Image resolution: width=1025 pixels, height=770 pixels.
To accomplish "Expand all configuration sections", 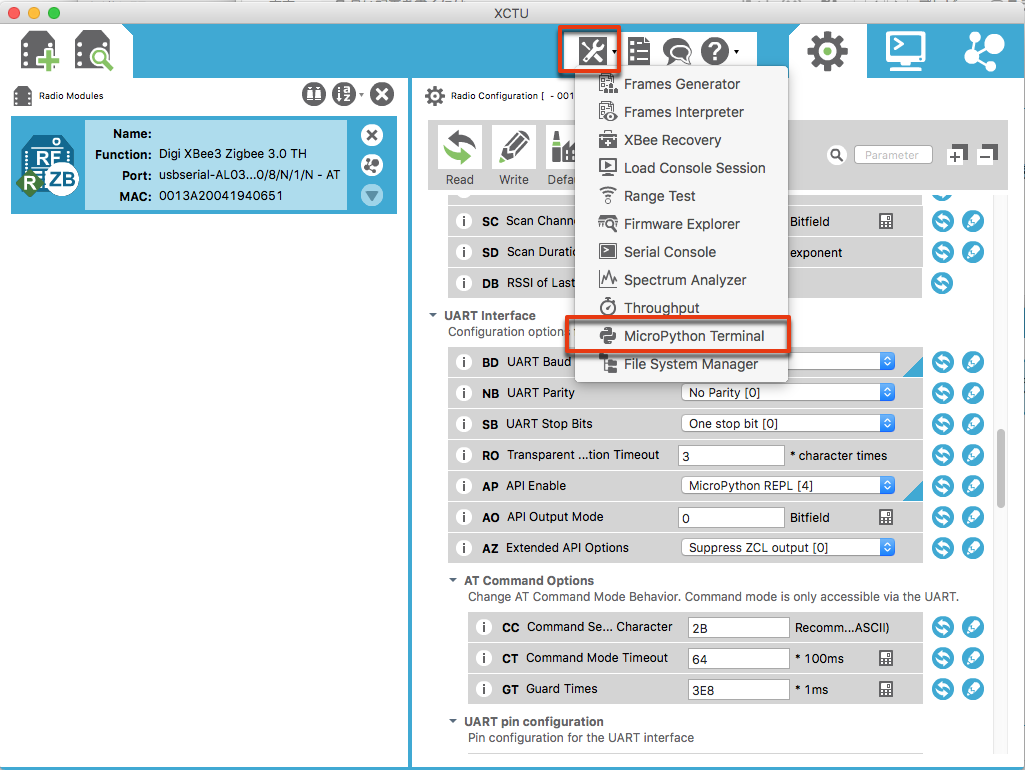I will (956, 154).
